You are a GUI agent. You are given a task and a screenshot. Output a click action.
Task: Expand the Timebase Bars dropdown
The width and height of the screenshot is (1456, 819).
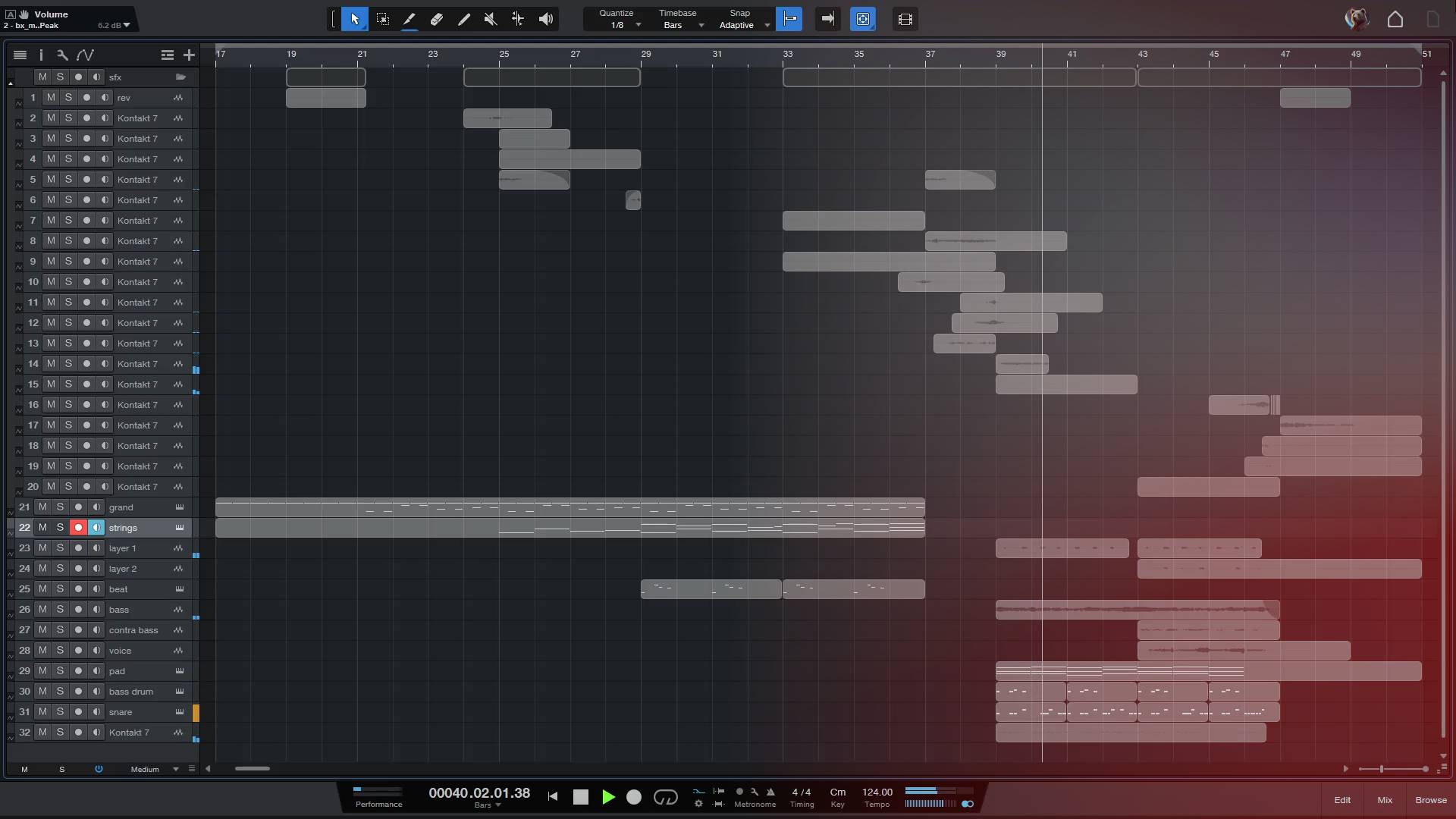(x=701, y=25)
